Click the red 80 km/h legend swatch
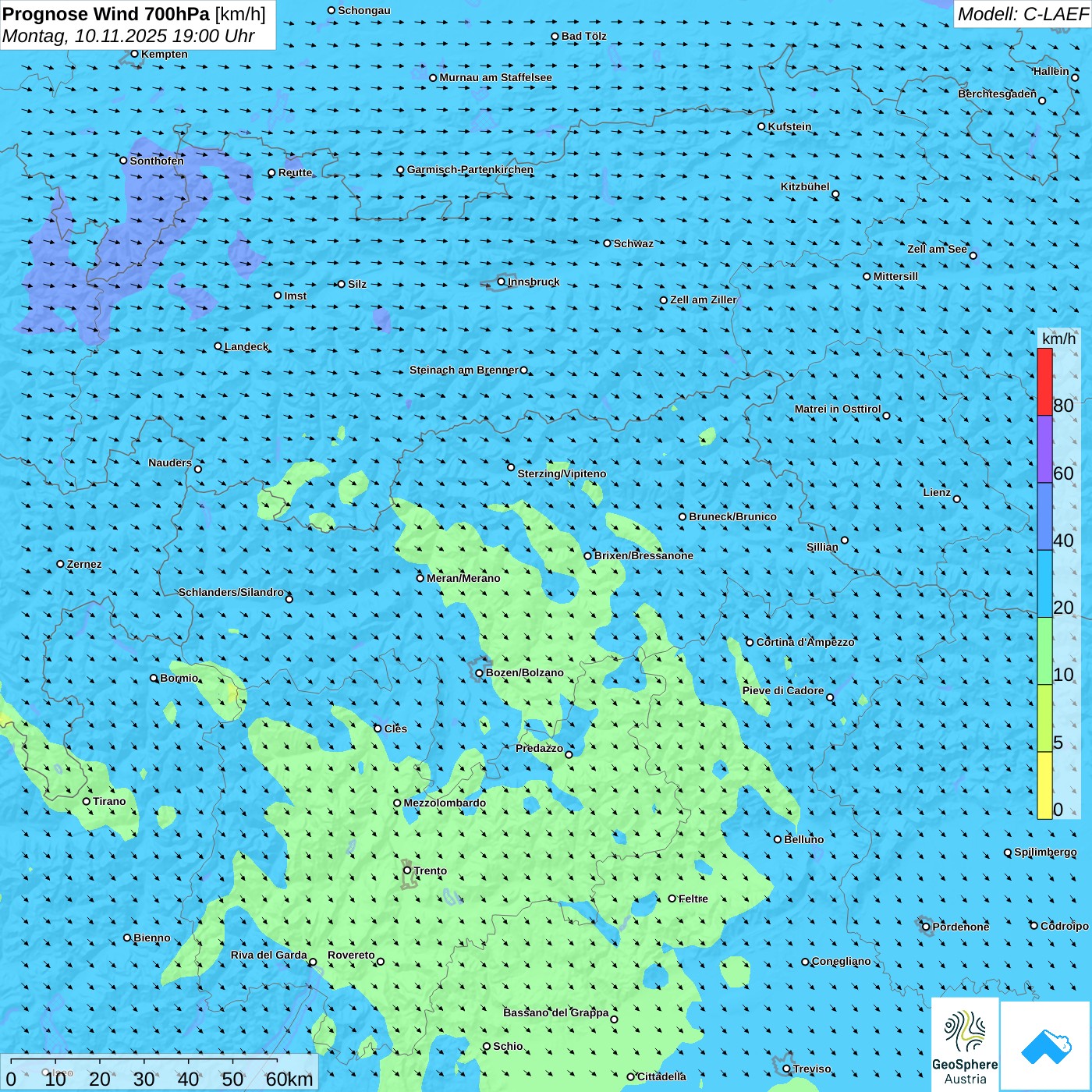This screenshot has width=1092, height=1092. point(1044,381)
